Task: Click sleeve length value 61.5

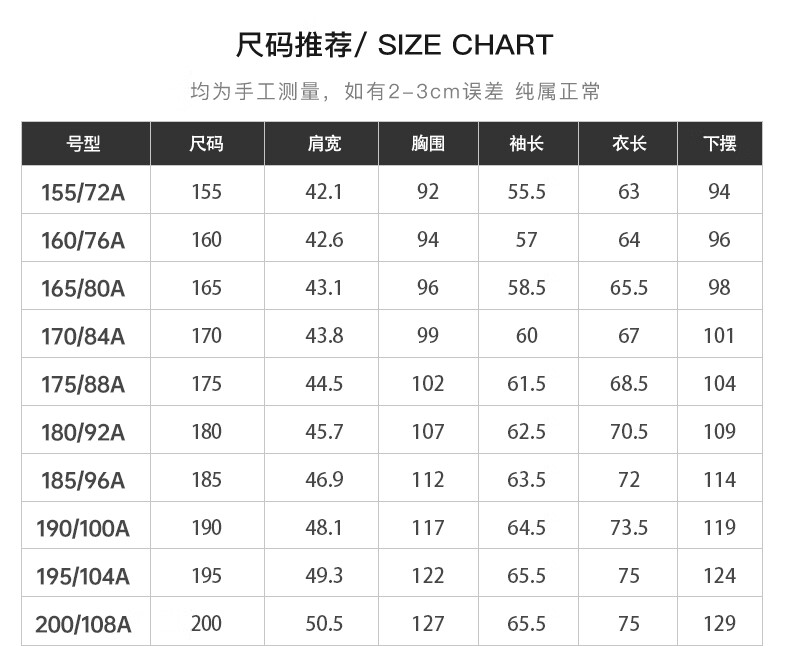Action: click(527, 384)
